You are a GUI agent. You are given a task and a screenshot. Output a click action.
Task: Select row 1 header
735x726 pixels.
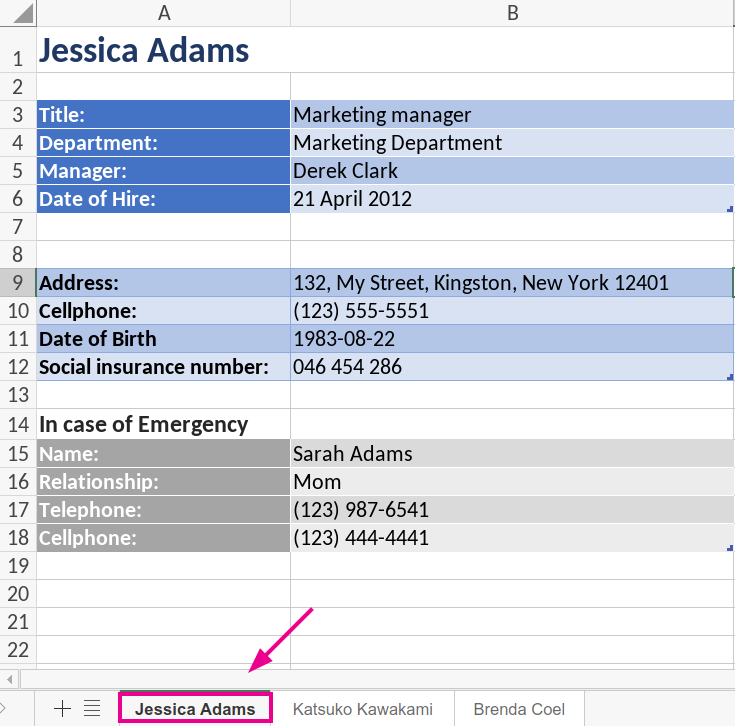18,50
